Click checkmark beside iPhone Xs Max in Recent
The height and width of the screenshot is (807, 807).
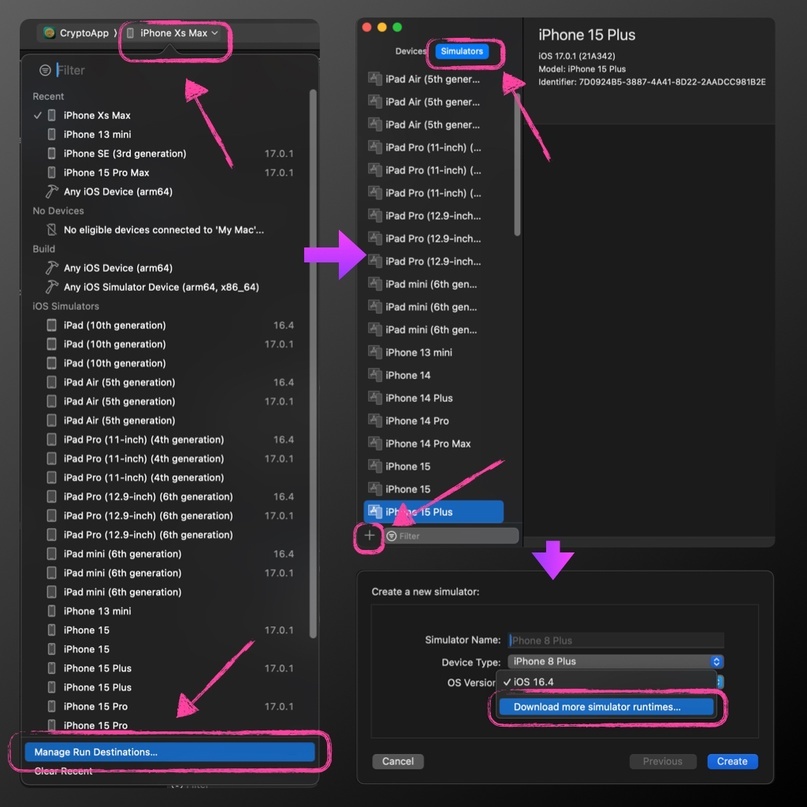pyautogui.click(x=38, y=115)
